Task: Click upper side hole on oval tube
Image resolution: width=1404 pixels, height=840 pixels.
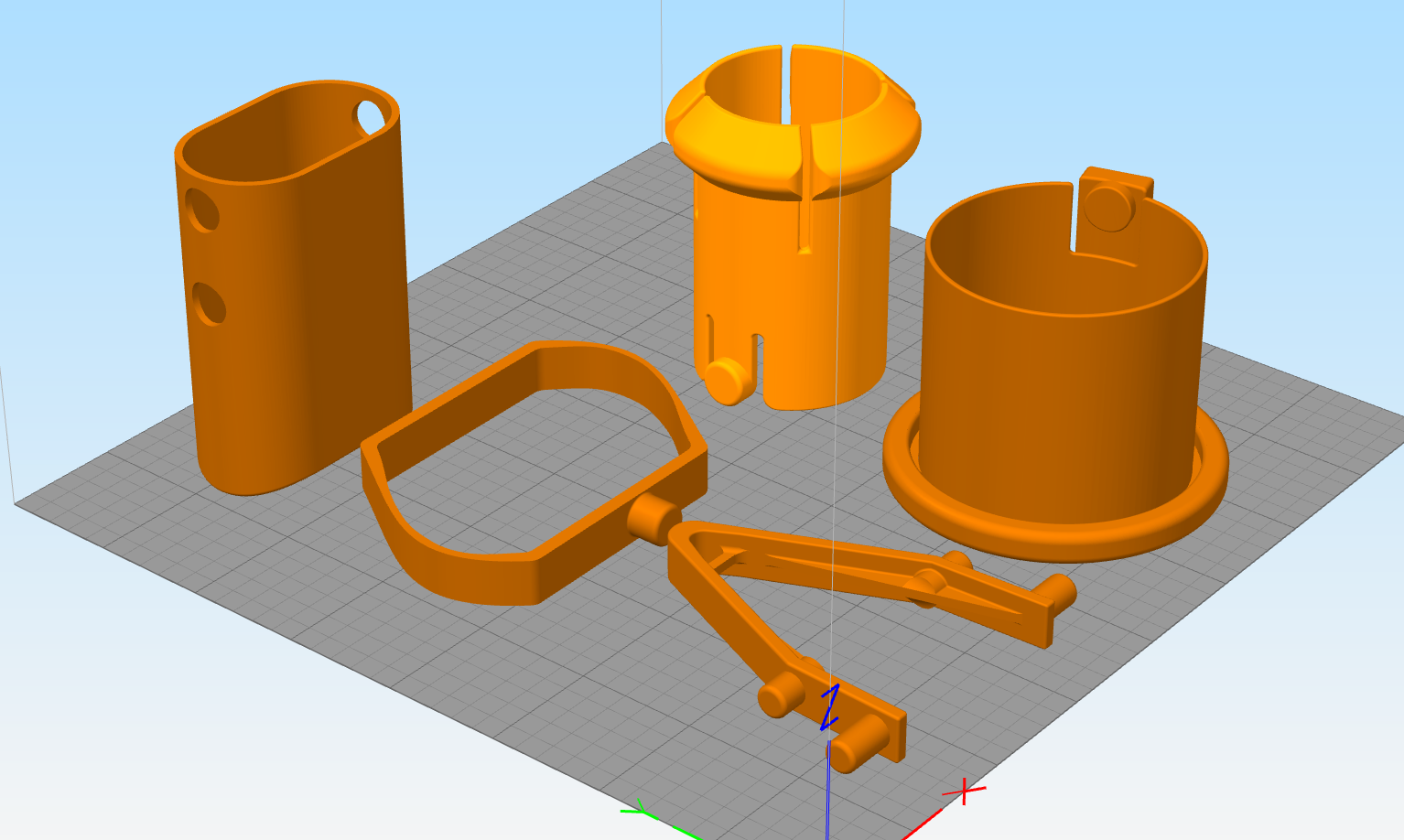Action: [x=202, y=210]
